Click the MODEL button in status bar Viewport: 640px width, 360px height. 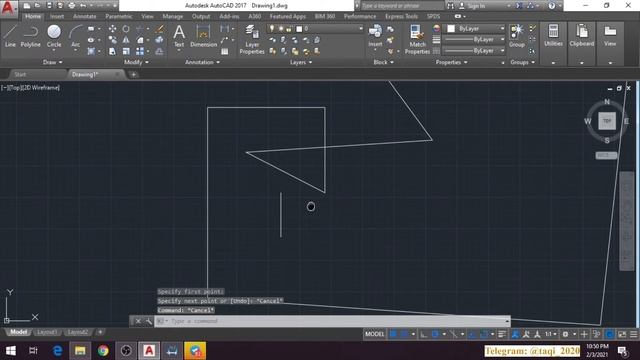click(x=375, y=334)
